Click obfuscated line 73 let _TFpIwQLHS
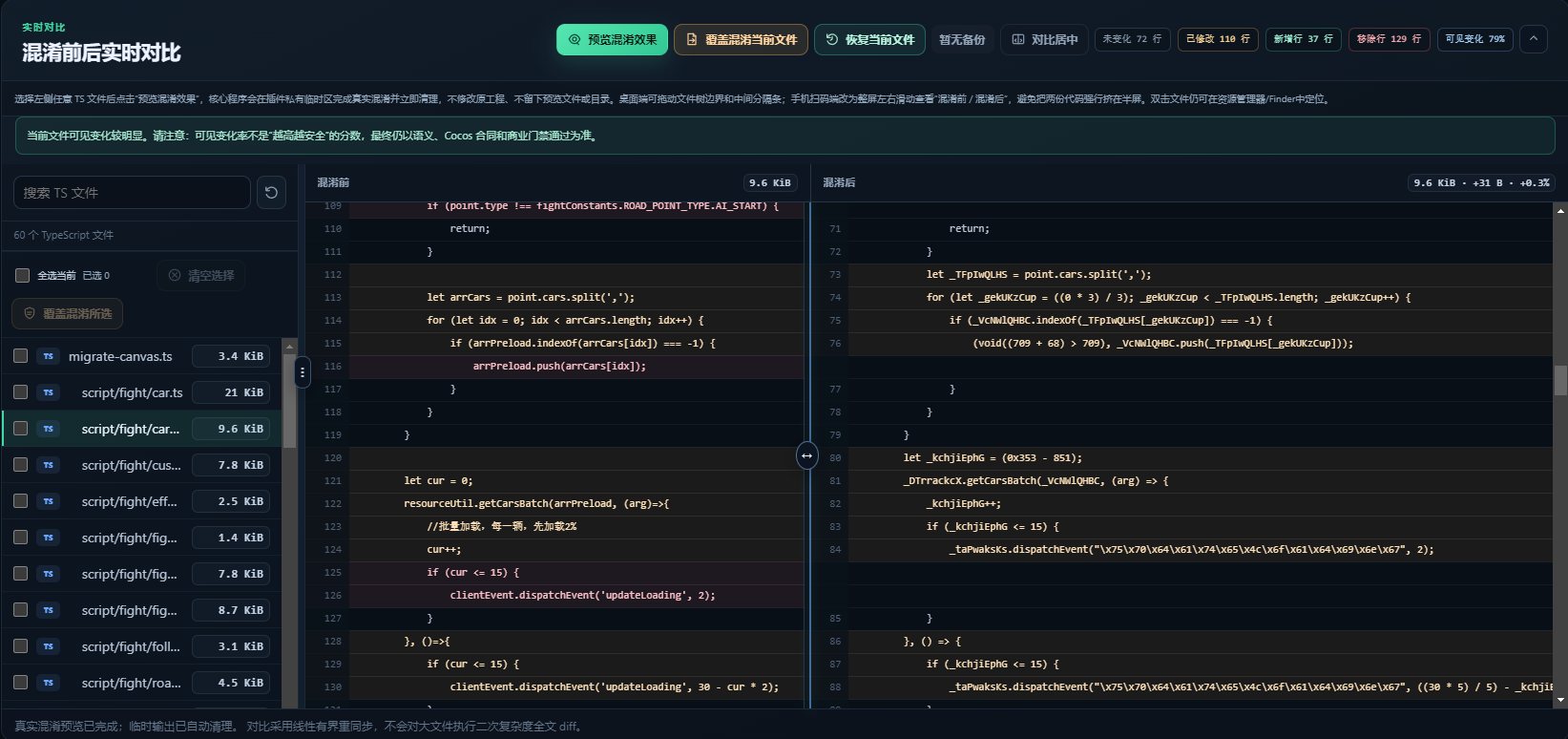Screen dimensions: 1568x739 (1038, 274)
